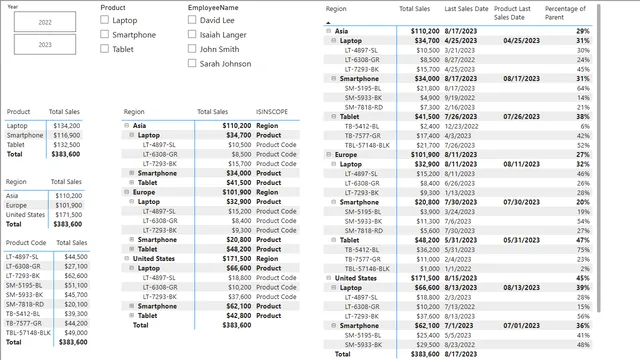Expand Tablet under Europe in ISINSCOPE matrix
Screen dimensions: 640x360
click(132, 249)
